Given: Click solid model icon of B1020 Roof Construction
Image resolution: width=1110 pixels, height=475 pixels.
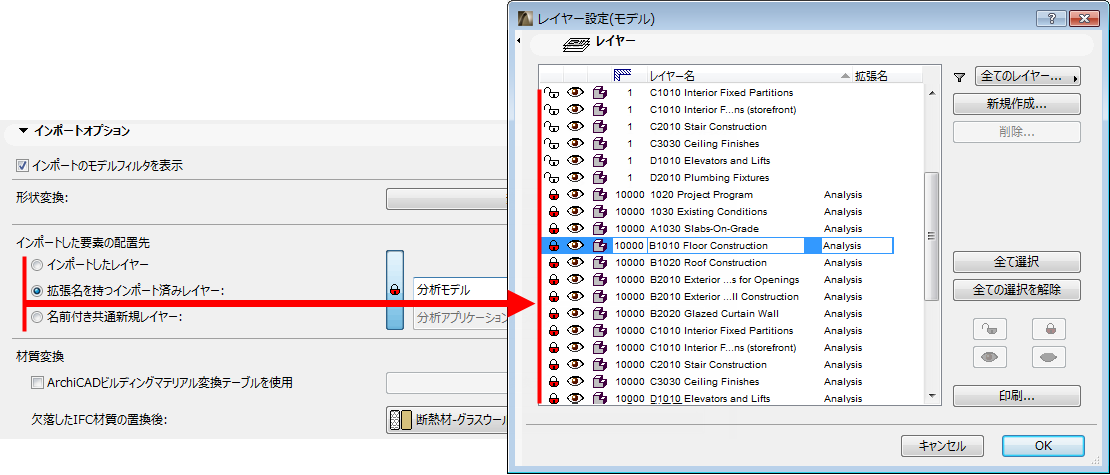Looking at the screenshot, I should [600, 263].
